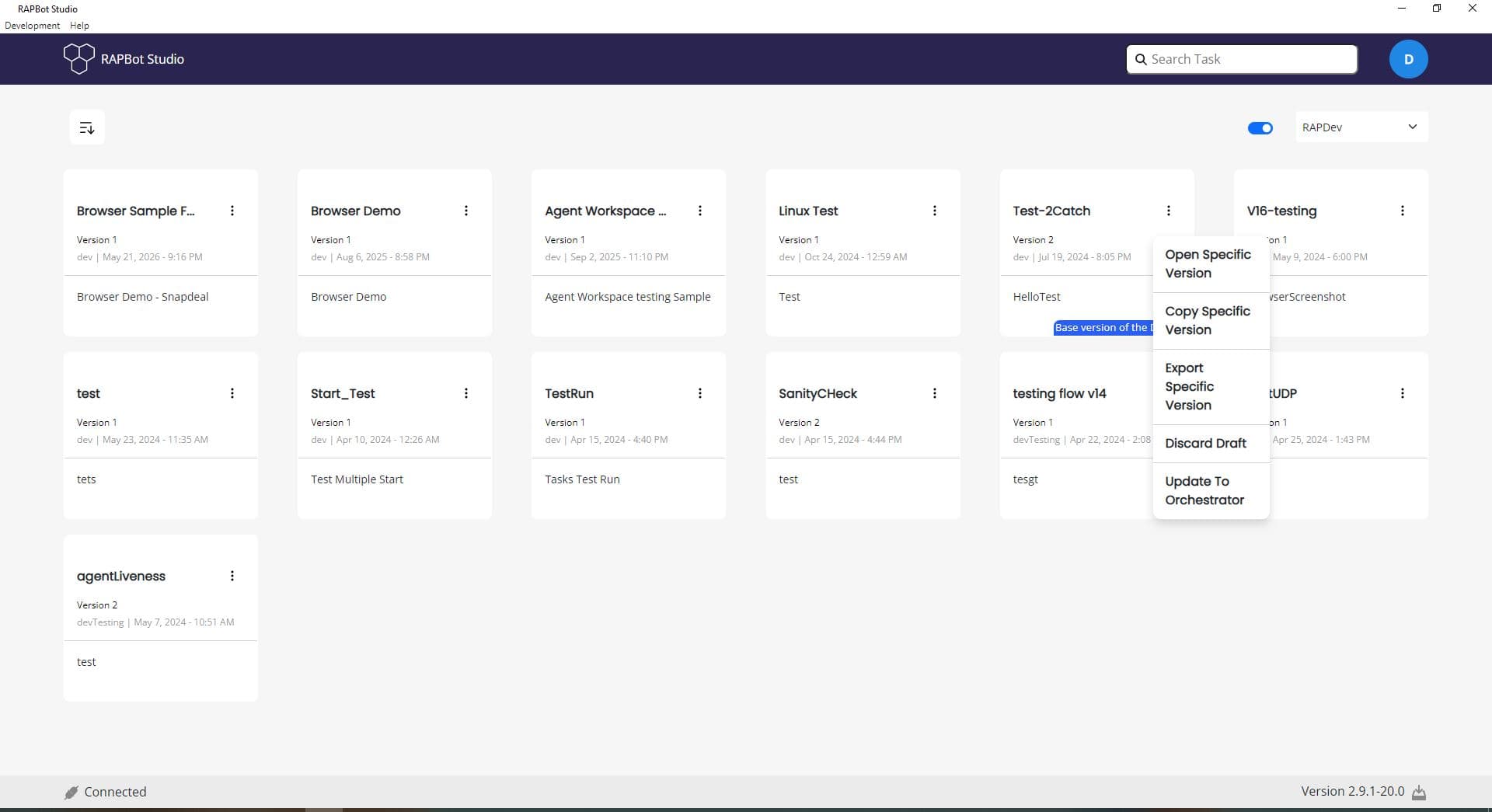Click the search magnifier icon
1492x812 pixels.
click(x=1141, y=59)
